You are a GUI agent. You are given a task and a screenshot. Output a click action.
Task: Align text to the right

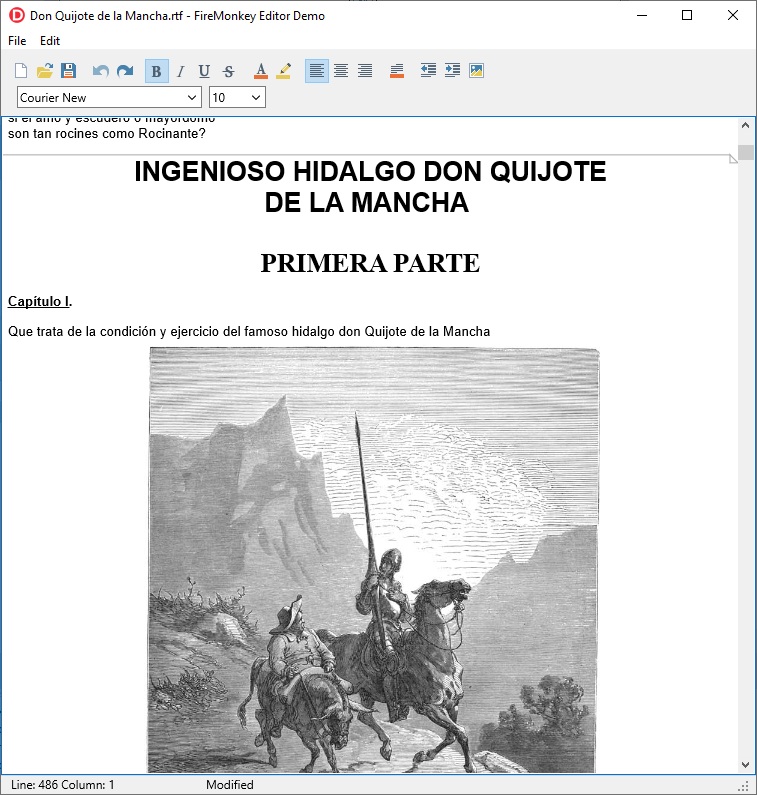(365, 70)
